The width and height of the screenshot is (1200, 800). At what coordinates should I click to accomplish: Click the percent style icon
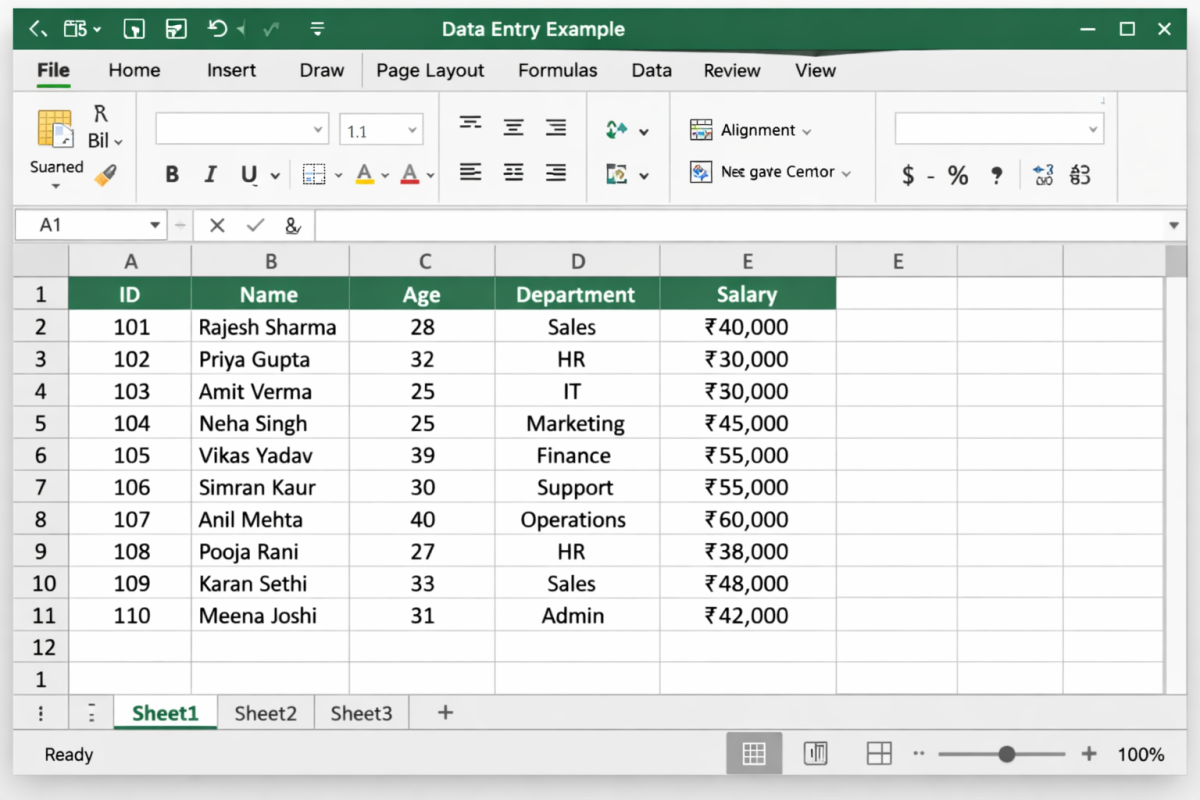tap(958, 176)
